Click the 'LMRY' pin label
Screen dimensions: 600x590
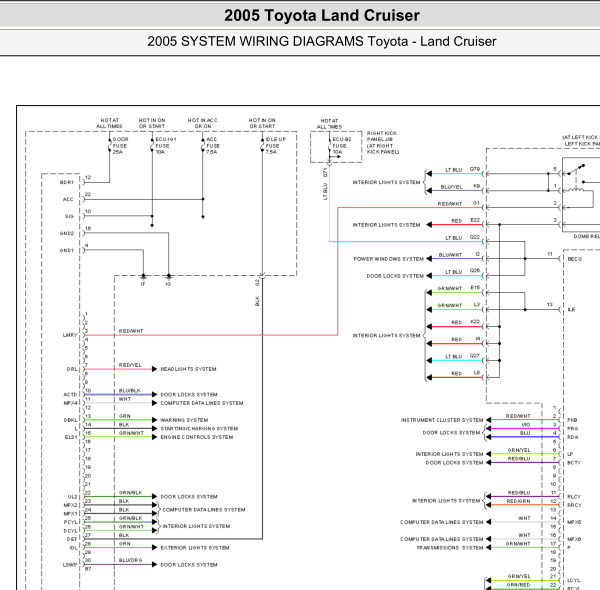pos(70,335)
